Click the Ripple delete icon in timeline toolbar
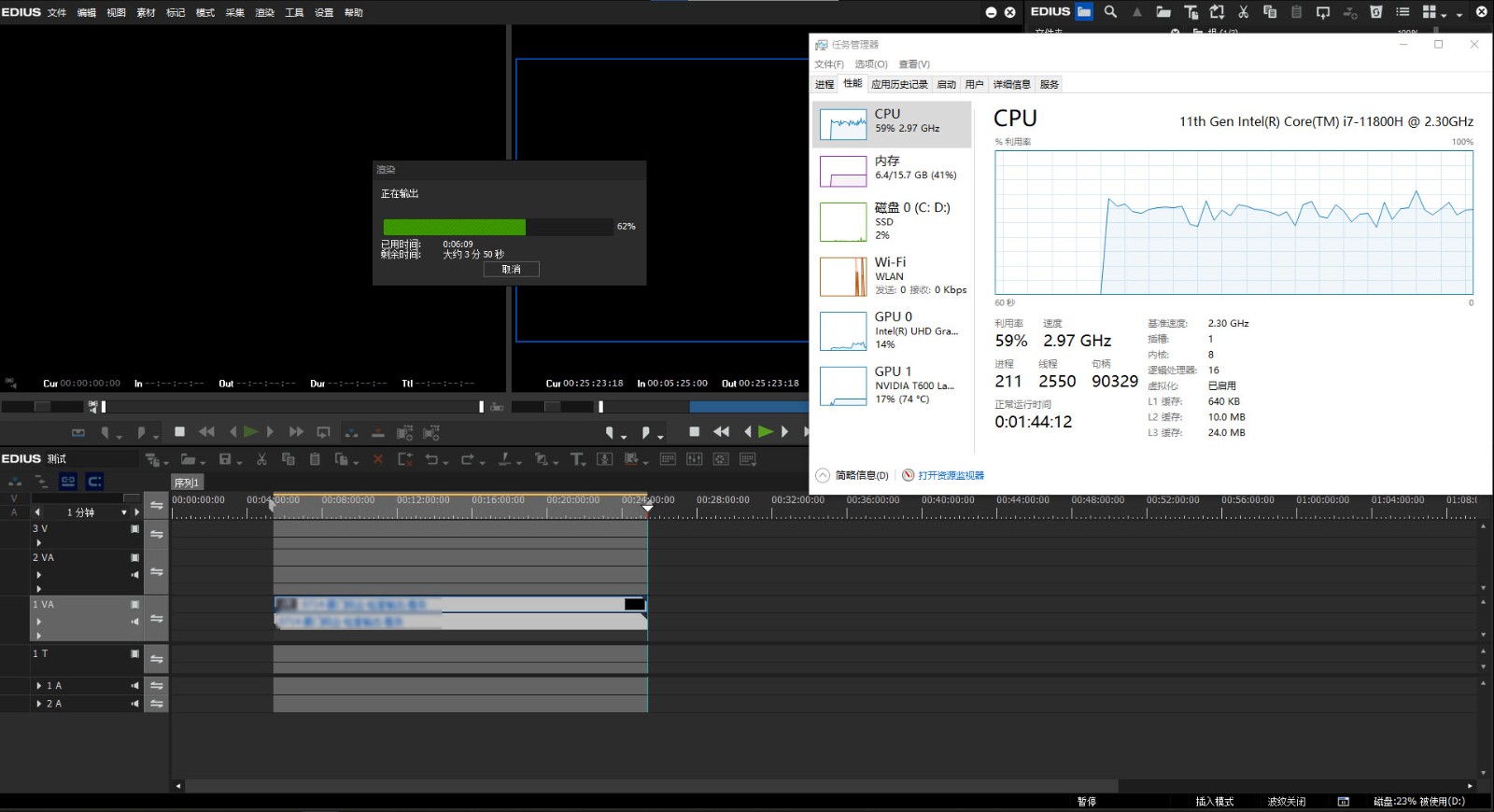This screenshot has height=812, width=1494. pyautogui.click(x=404, y=459)
